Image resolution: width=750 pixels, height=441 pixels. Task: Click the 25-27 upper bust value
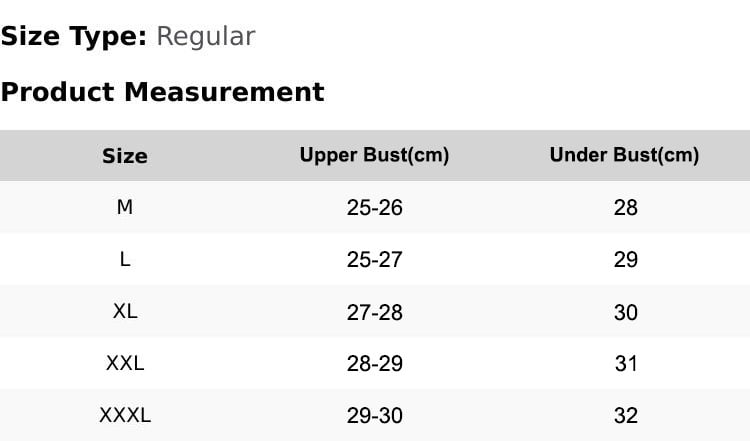pyautogui.click(x=375, y=260)
